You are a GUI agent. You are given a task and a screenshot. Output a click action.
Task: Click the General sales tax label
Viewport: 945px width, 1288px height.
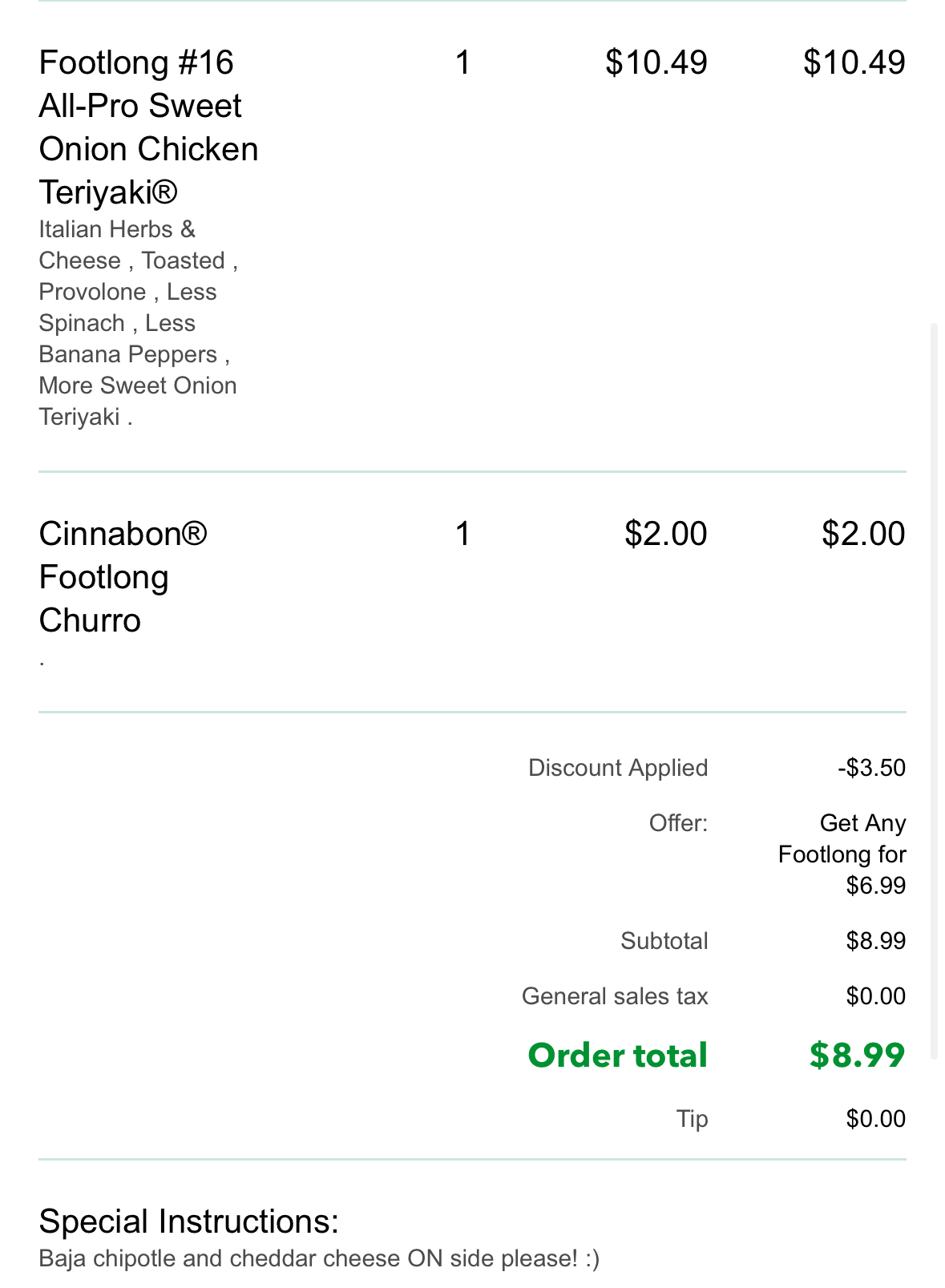click(x=615, y=996)
